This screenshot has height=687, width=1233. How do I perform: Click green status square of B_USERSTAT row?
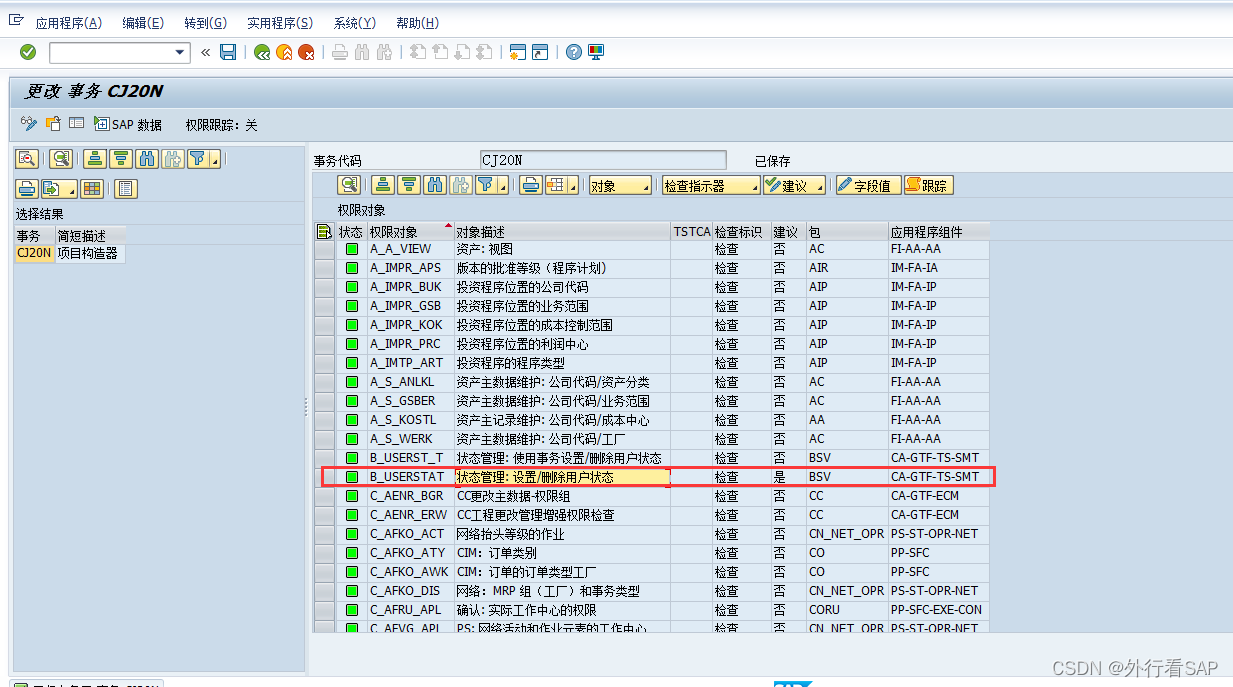tap(352, 477)
